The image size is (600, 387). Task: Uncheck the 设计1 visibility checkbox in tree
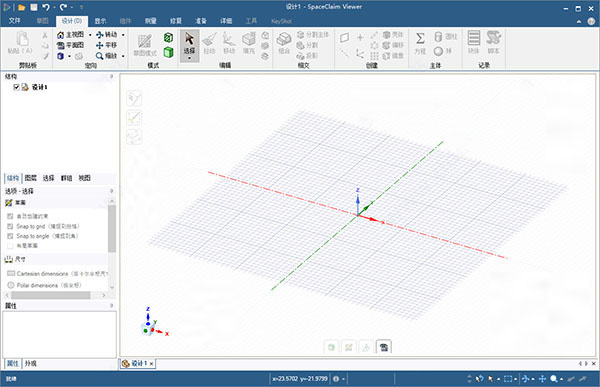[x=16, y=87]
